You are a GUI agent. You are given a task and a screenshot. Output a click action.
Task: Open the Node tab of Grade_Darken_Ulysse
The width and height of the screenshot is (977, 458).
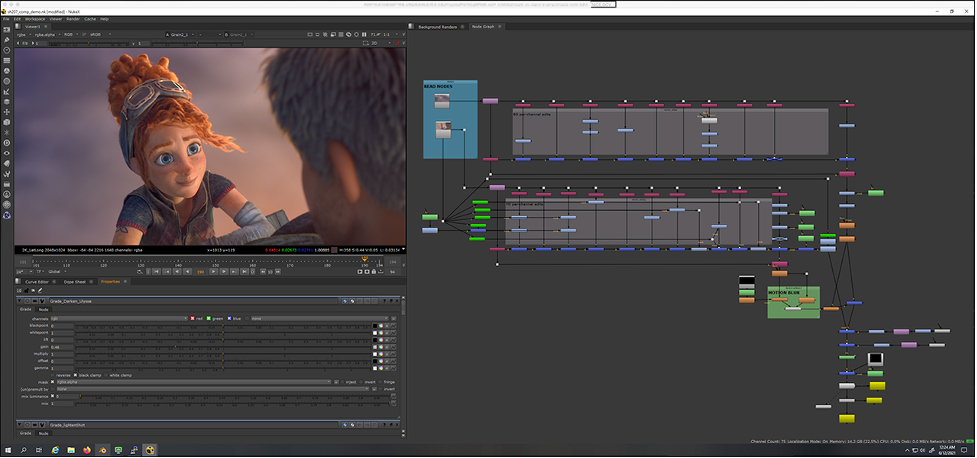coord(44,309)
